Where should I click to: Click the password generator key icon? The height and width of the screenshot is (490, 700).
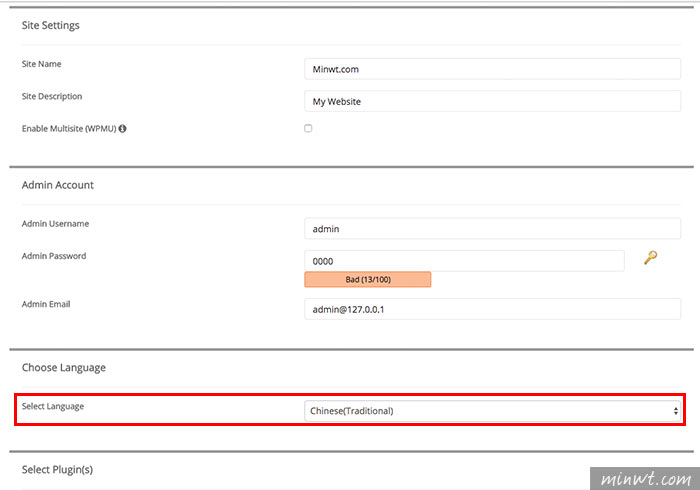click(650, 257)
